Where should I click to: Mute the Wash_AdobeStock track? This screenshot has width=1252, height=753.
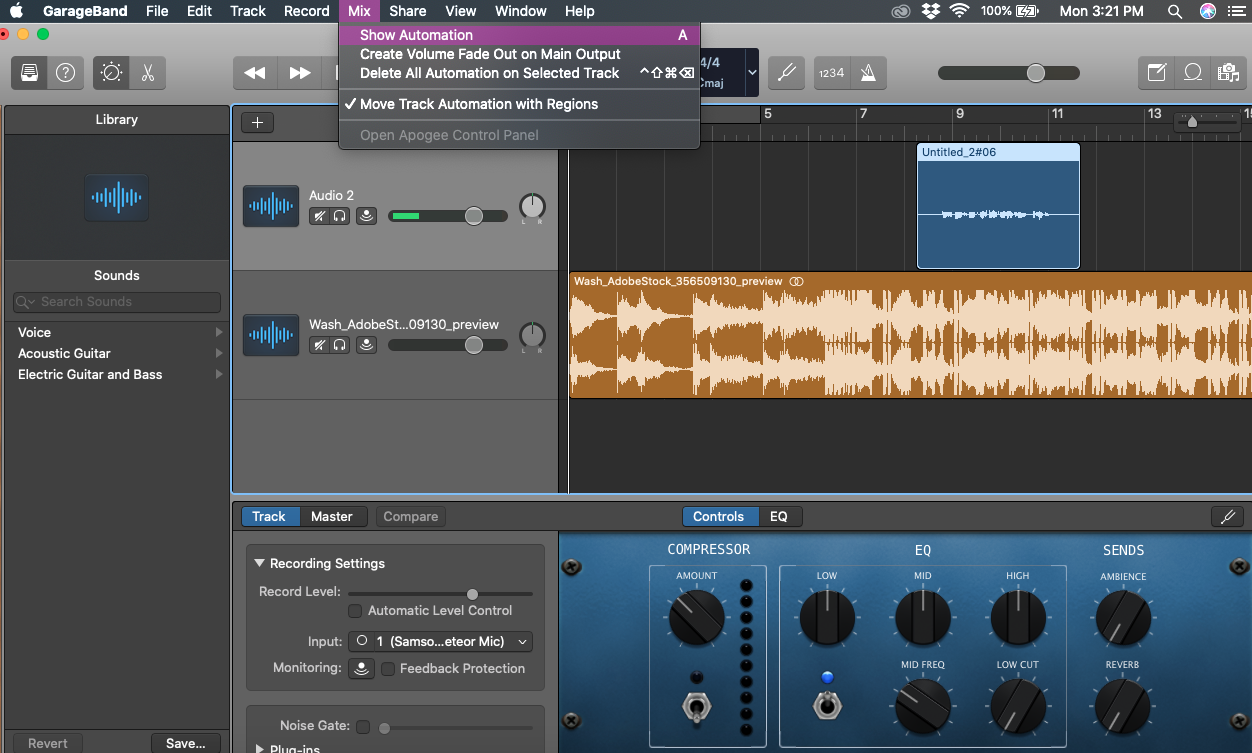tap(319, 345)
